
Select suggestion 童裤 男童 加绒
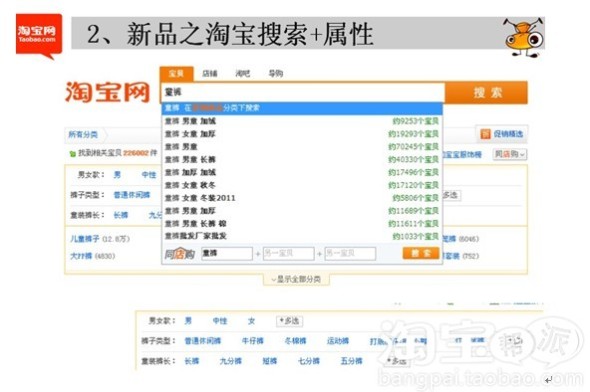[302, 121]
